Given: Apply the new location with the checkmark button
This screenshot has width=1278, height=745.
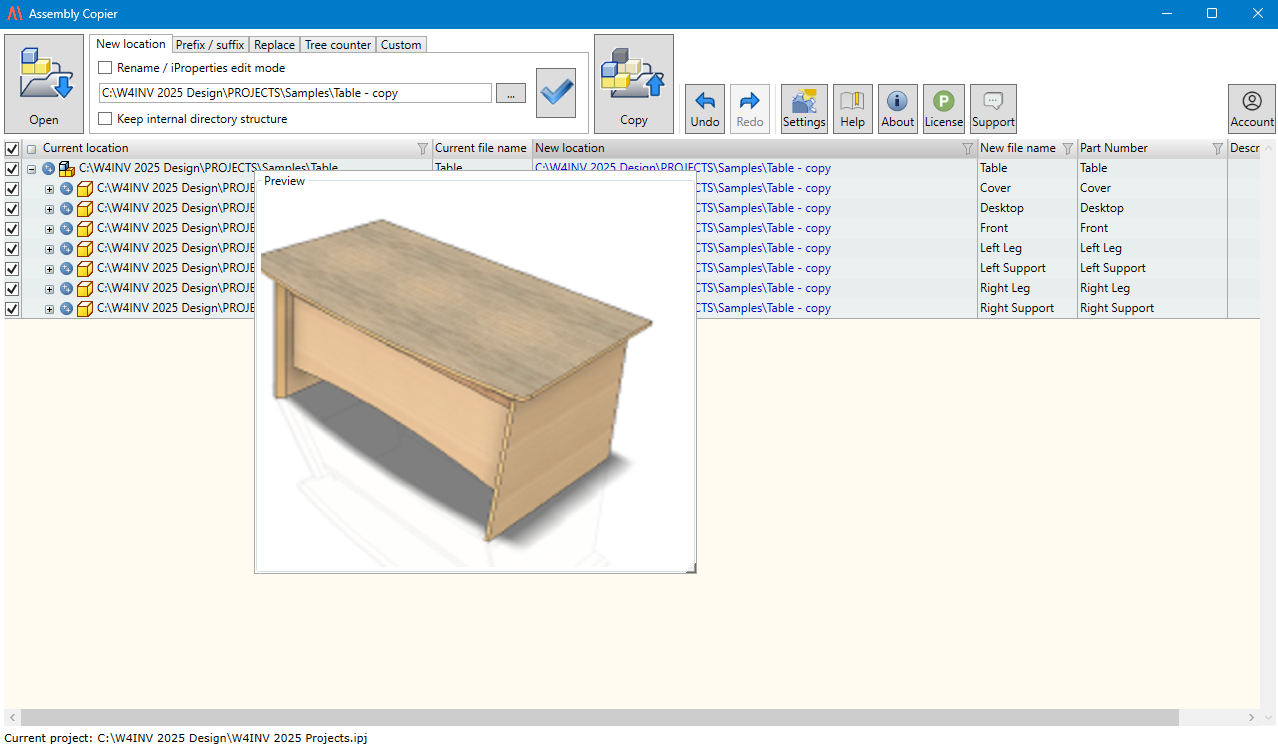Looking at the screenshot, I should tap(556, 93).
